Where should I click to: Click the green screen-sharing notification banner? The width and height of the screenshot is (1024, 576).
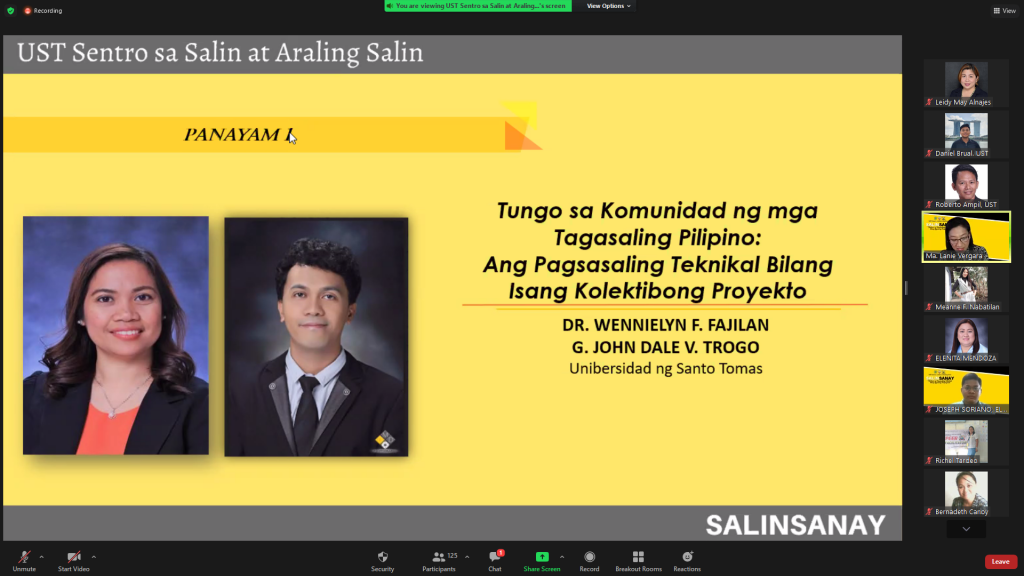478,6
